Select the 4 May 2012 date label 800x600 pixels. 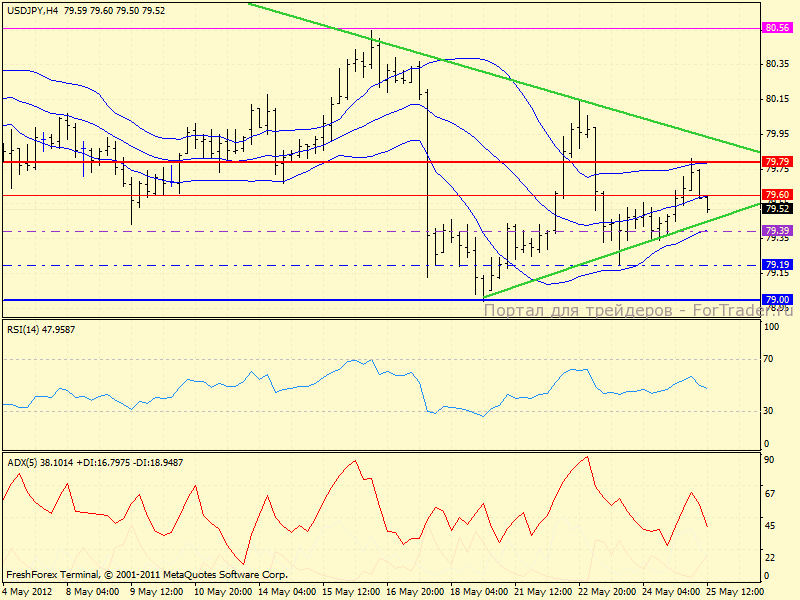click(x=28, y=591)
